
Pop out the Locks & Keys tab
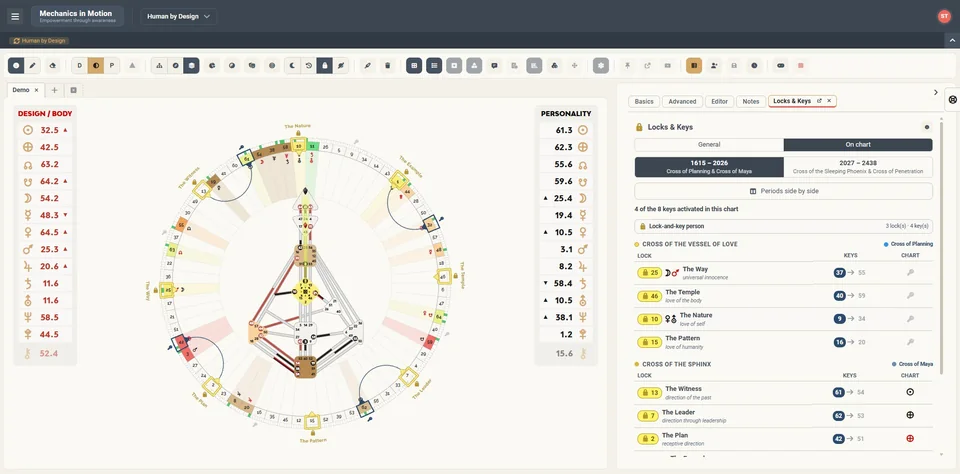(819, 100)
